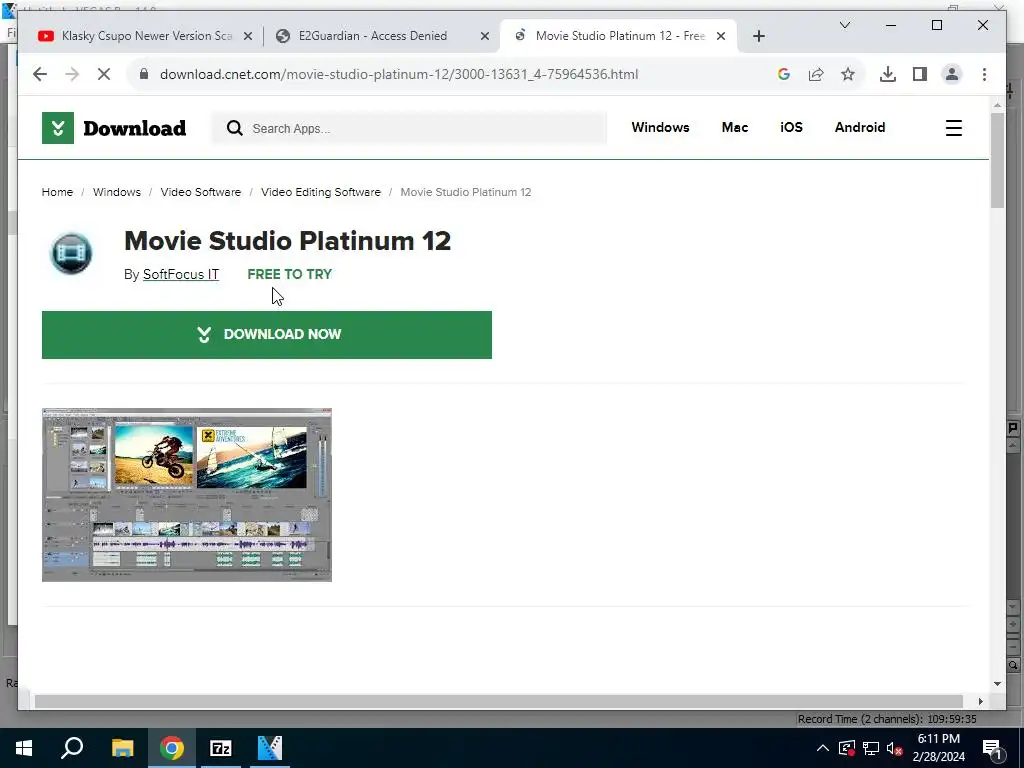Close the E2Guardian Access Denied tab
The image size is (1024, 768).
click(485, 36)
